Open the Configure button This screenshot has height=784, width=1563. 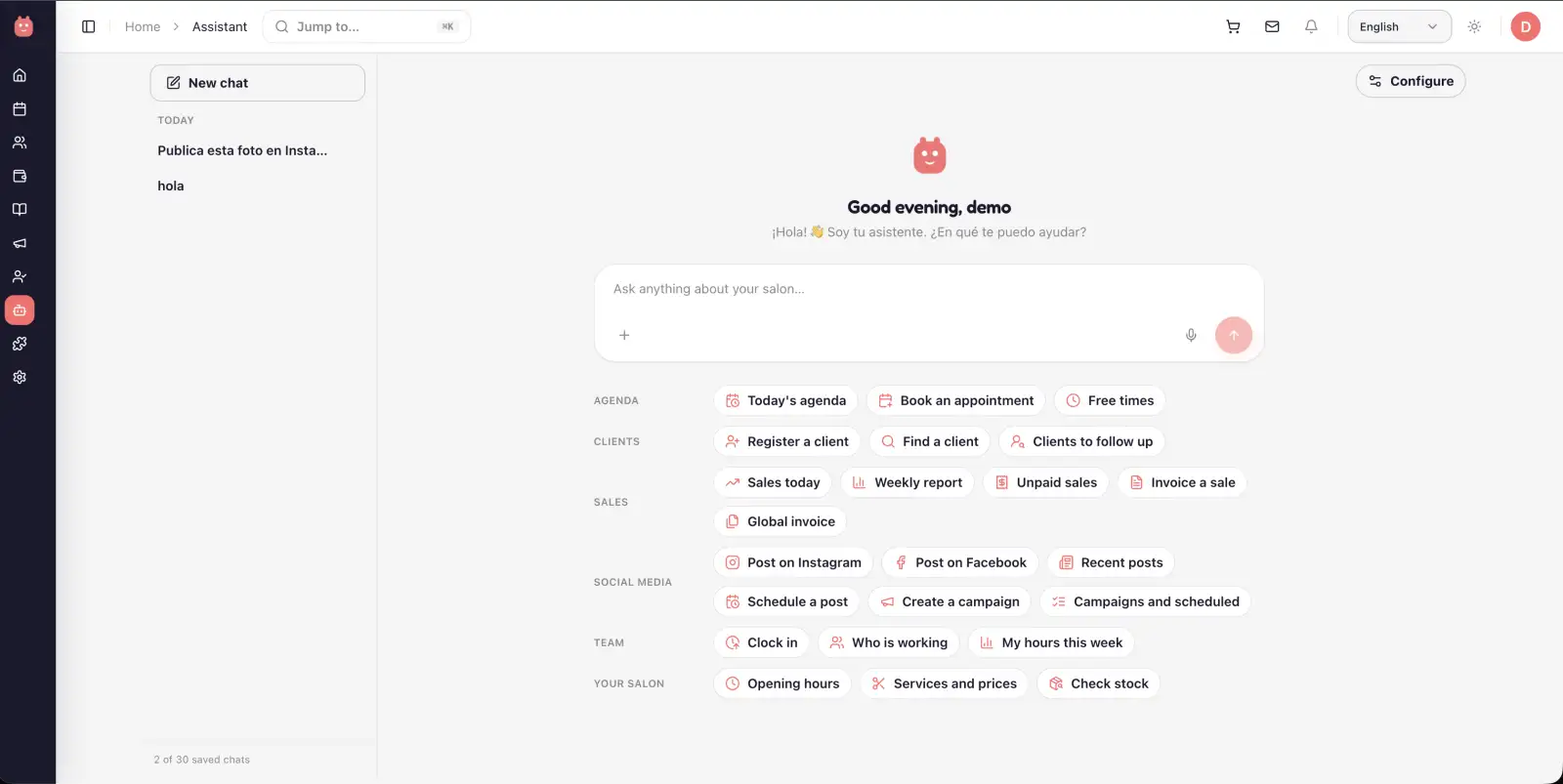[x=1411, y=81]
